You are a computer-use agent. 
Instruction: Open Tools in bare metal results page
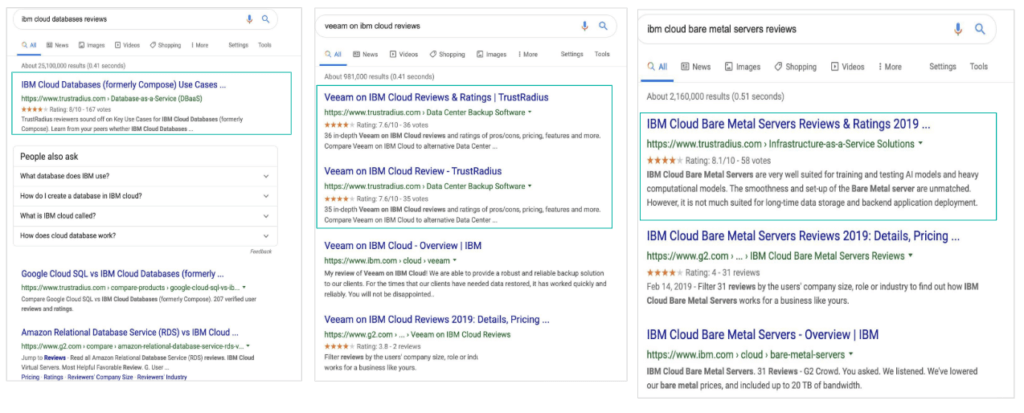coord(979,67)
